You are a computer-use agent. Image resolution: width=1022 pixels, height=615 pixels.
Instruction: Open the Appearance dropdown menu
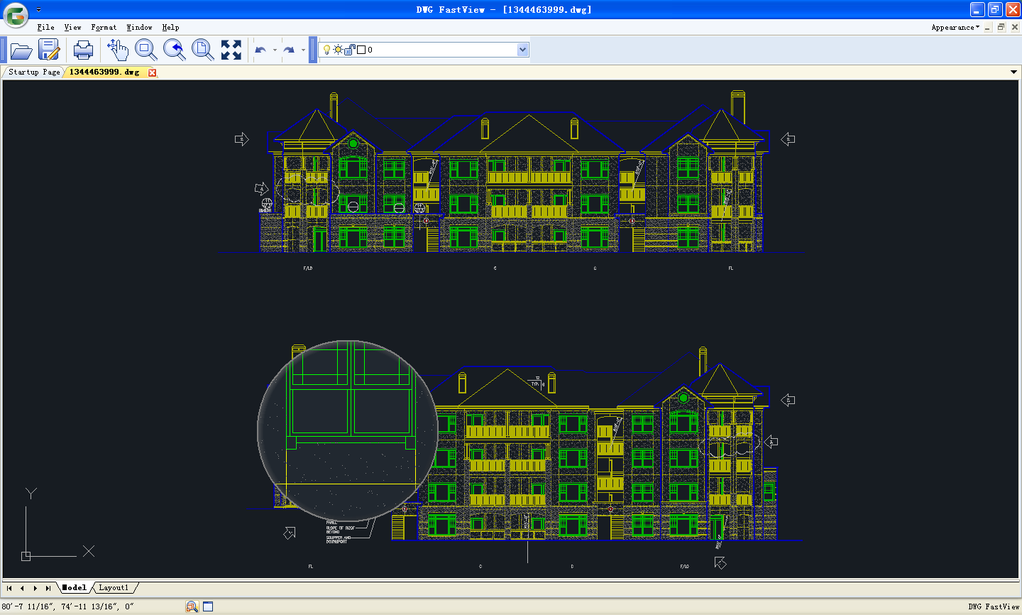[955, 27]
